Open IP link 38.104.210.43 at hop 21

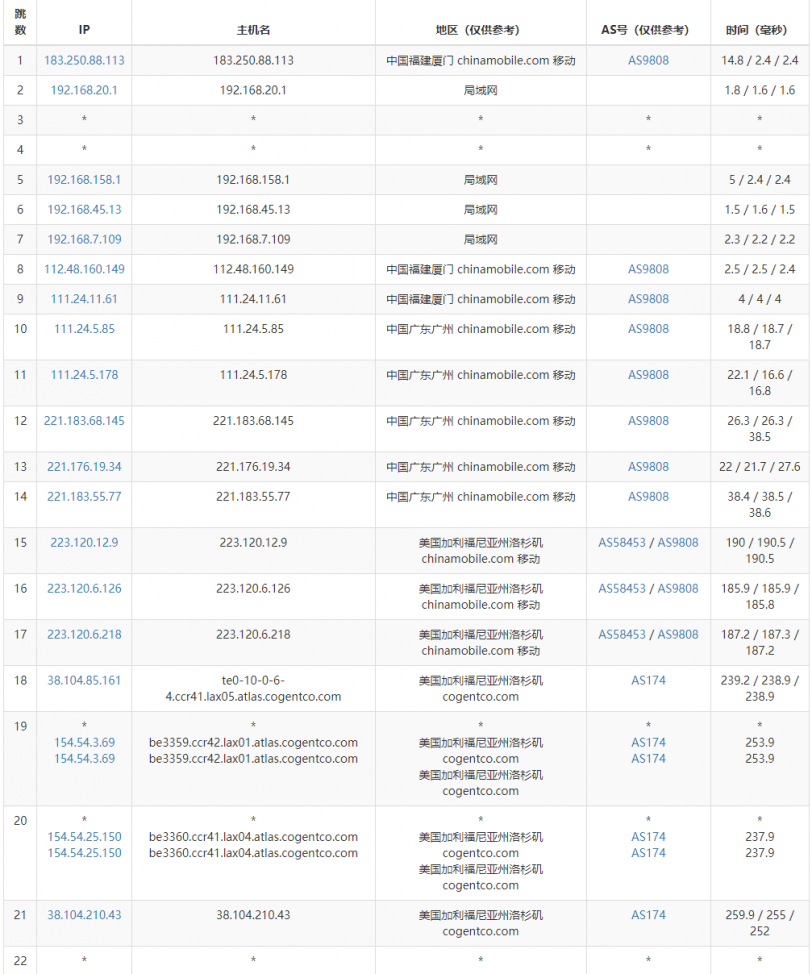pyautogui.click(x=84, y=915)
